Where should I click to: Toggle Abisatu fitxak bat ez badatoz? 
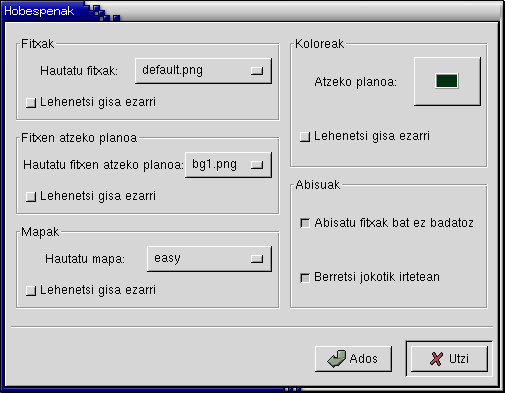305,223
